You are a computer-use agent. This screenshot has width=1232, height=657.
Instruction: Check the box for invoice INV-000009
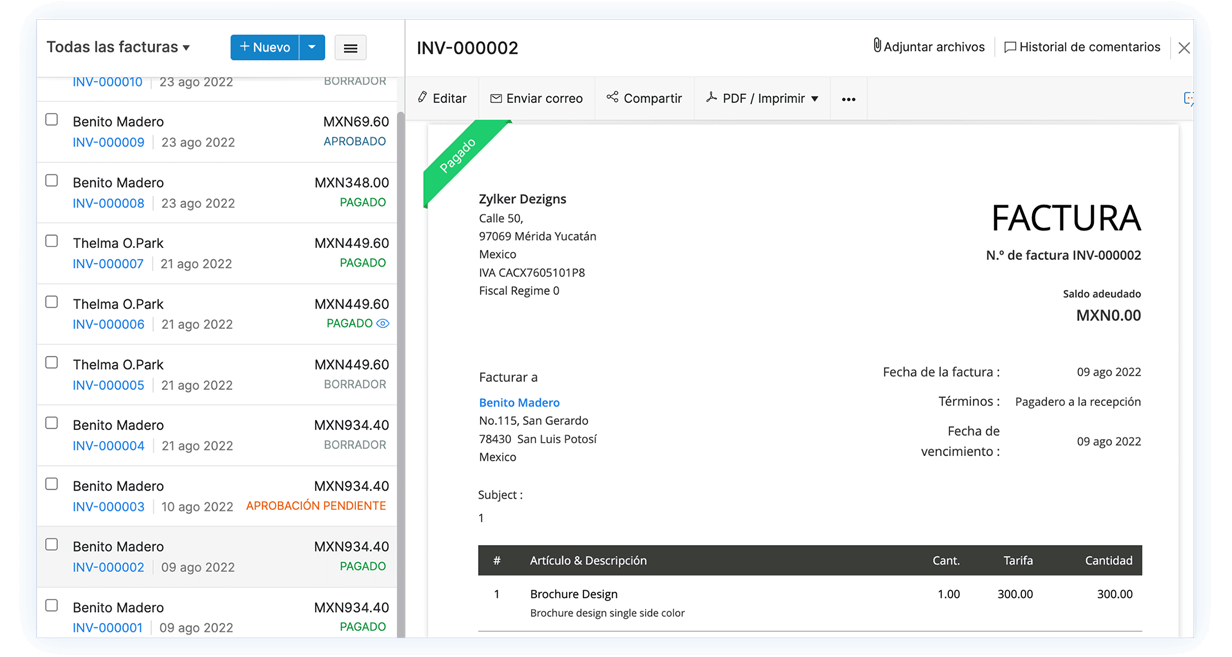point(52,120)
